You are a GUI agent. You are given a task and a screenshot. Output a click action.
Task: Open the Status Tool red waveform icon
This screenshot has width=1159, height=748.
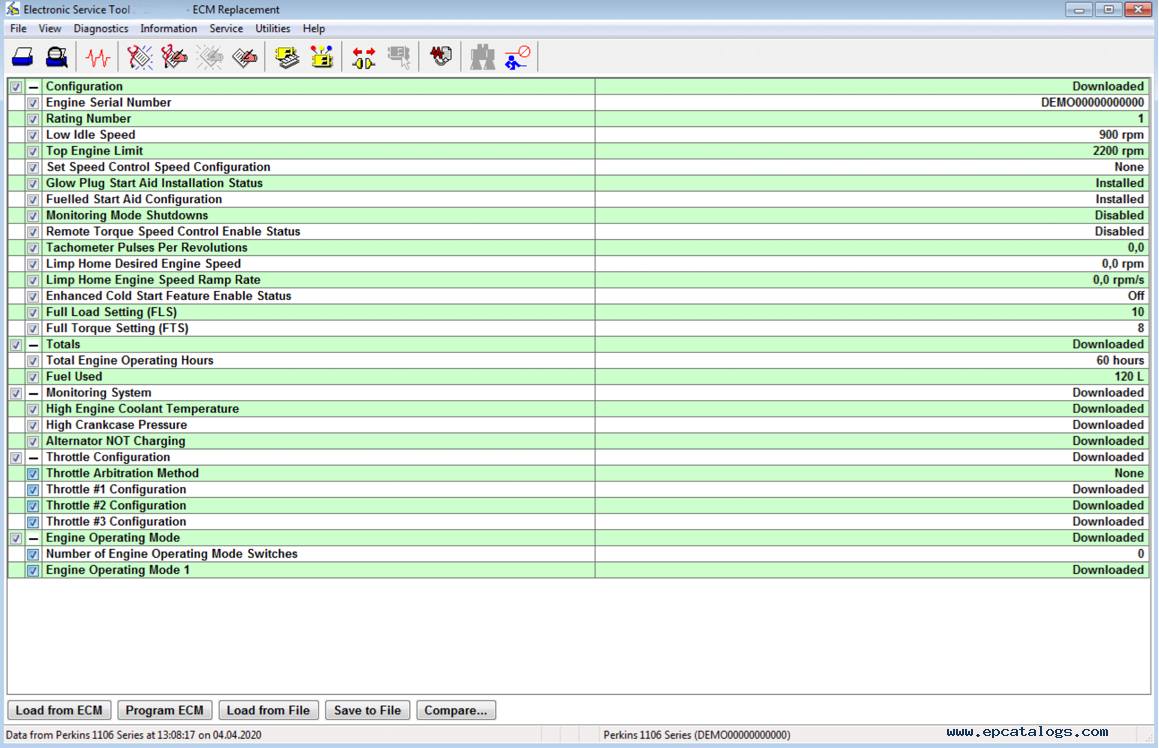pos(98,57)
